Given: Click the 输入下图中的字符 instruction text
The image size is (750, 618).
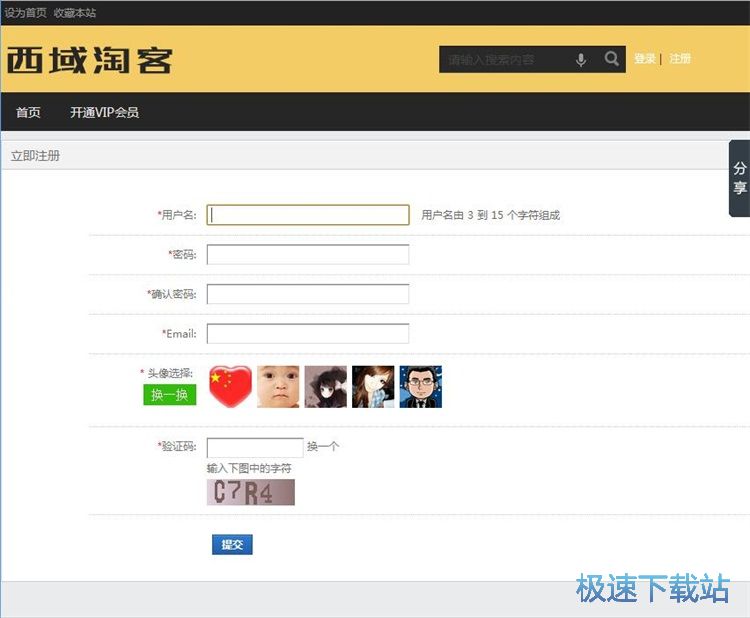Looking at the screenshot, I should click(x=249, y=468).
